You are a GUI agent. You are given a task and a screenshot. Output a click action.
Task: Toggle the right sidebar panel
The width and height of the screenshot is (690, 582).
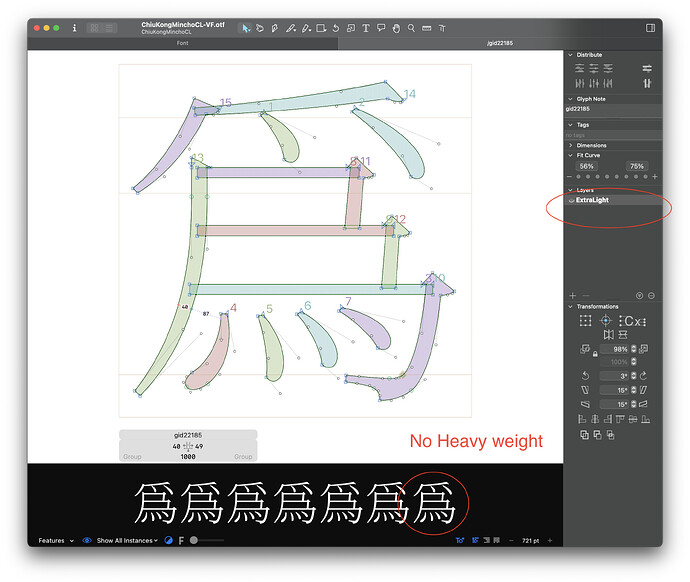pyautogui.click(x=650, y=28)
